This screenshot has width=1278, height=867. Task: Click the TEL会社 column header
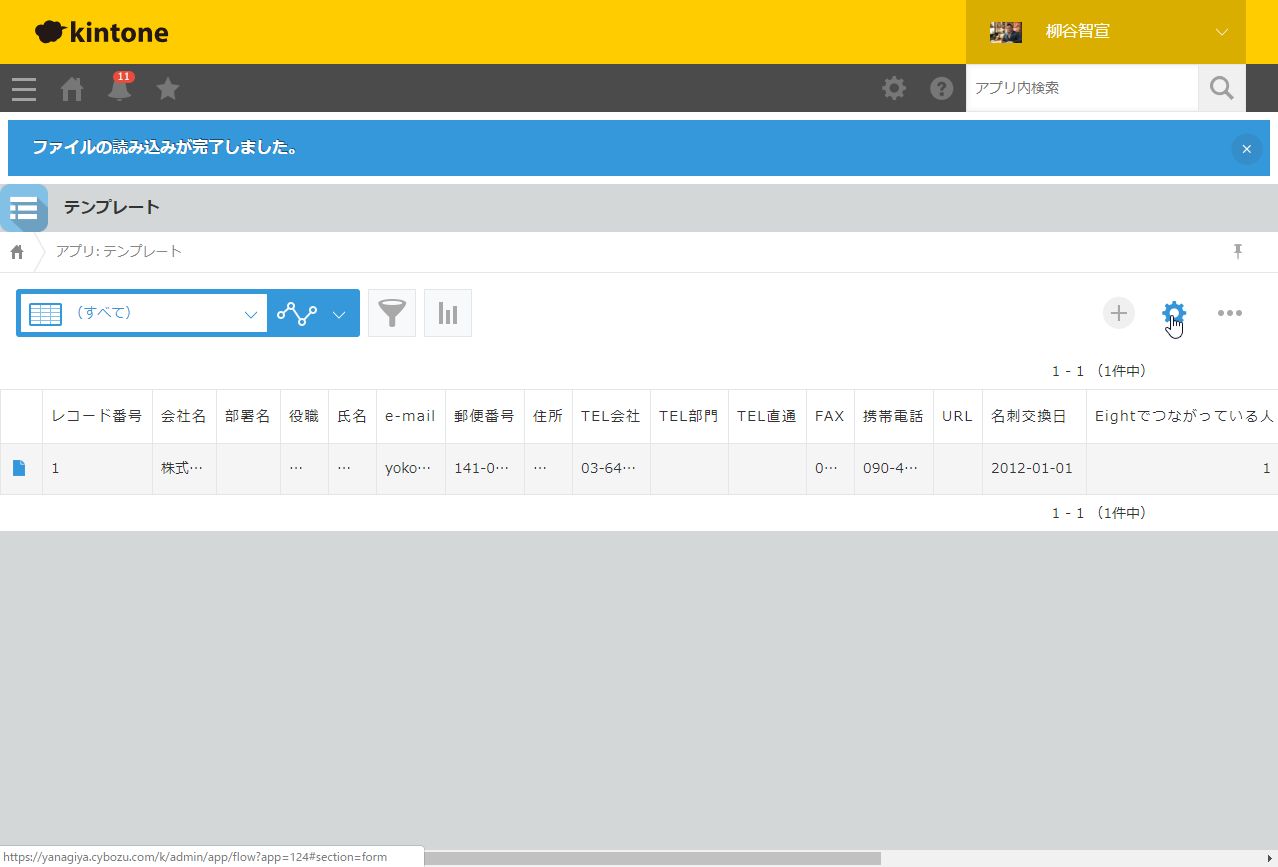pyautogui.click(x=611, y=416)
